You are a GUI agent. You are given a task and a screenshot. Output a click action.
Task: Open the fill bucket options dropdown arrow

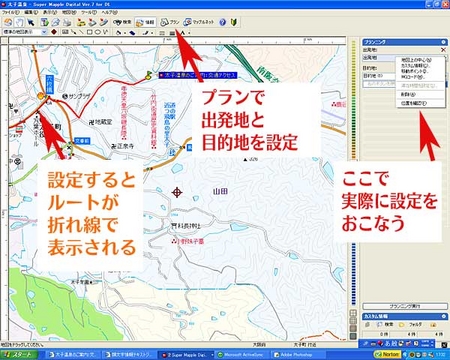click(125, 33)
